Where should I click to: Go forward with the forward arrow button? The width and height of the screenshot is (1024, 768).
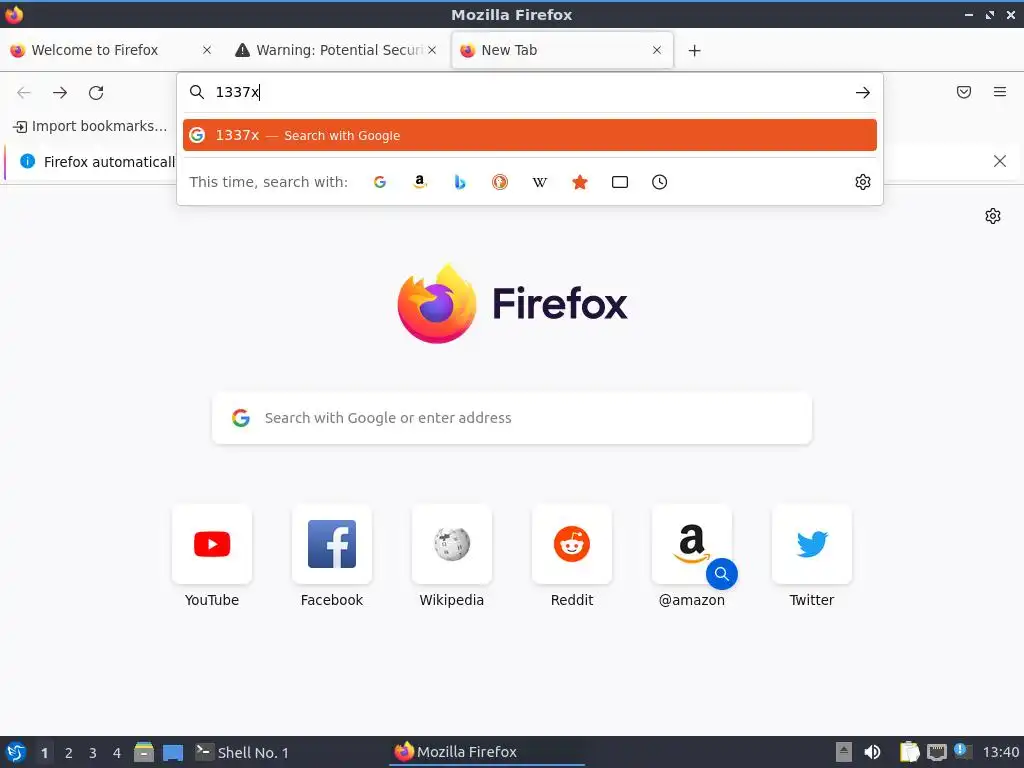tap(60, 93)
